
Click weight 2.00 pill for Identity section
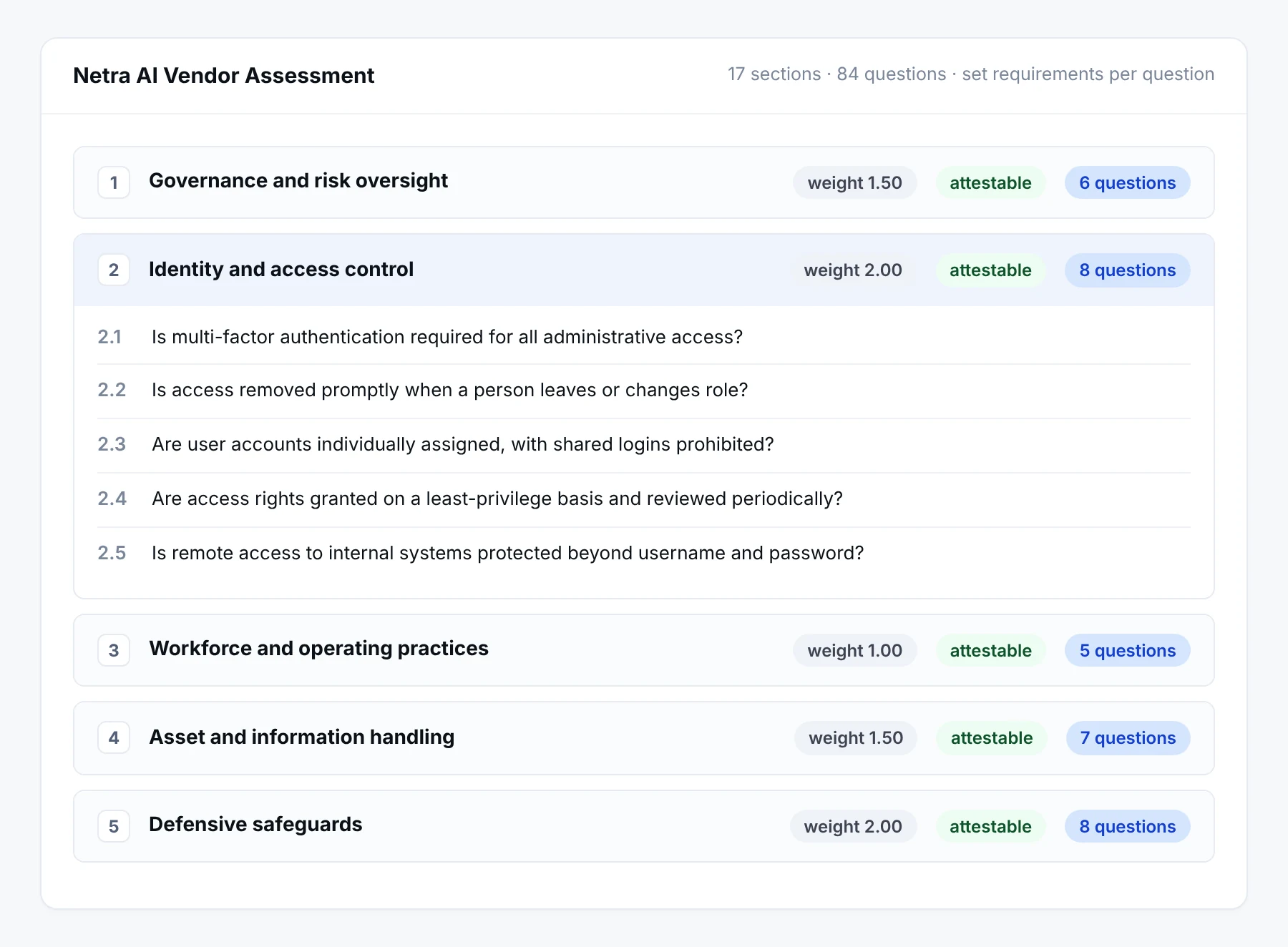coord(853,270)
